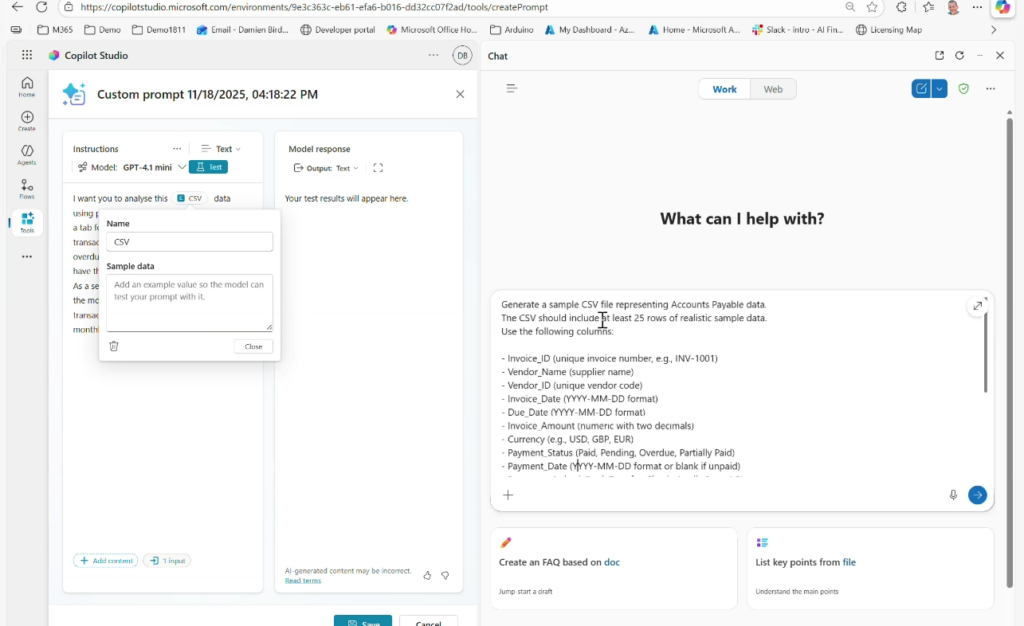Viewport: 1024px width, 626px height.
Task: Refresh the Chat pane
Action: (959, 55)
